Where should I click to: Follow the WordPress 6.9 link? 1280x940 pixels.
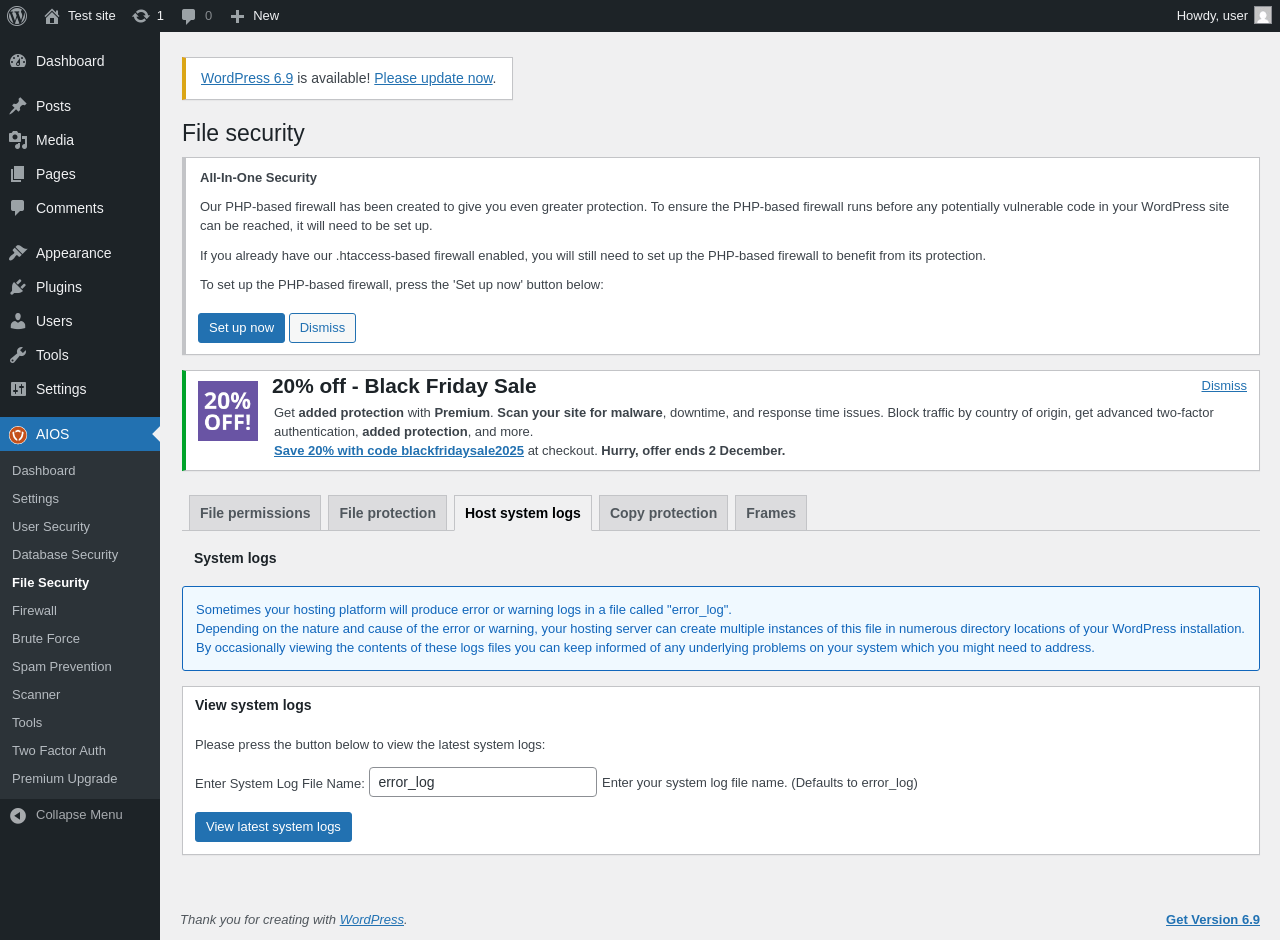(247, 78)
